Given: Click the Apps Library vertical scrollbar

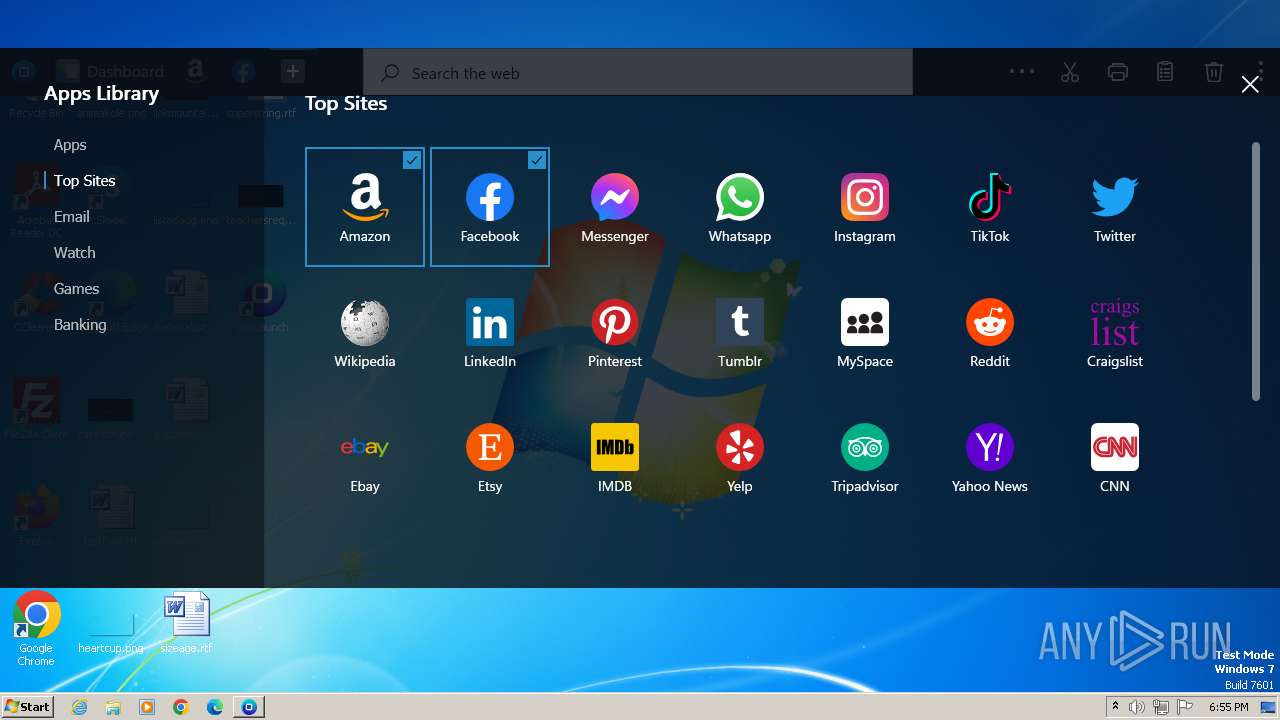Looking at the screenshot, I should pos(1256,271).
